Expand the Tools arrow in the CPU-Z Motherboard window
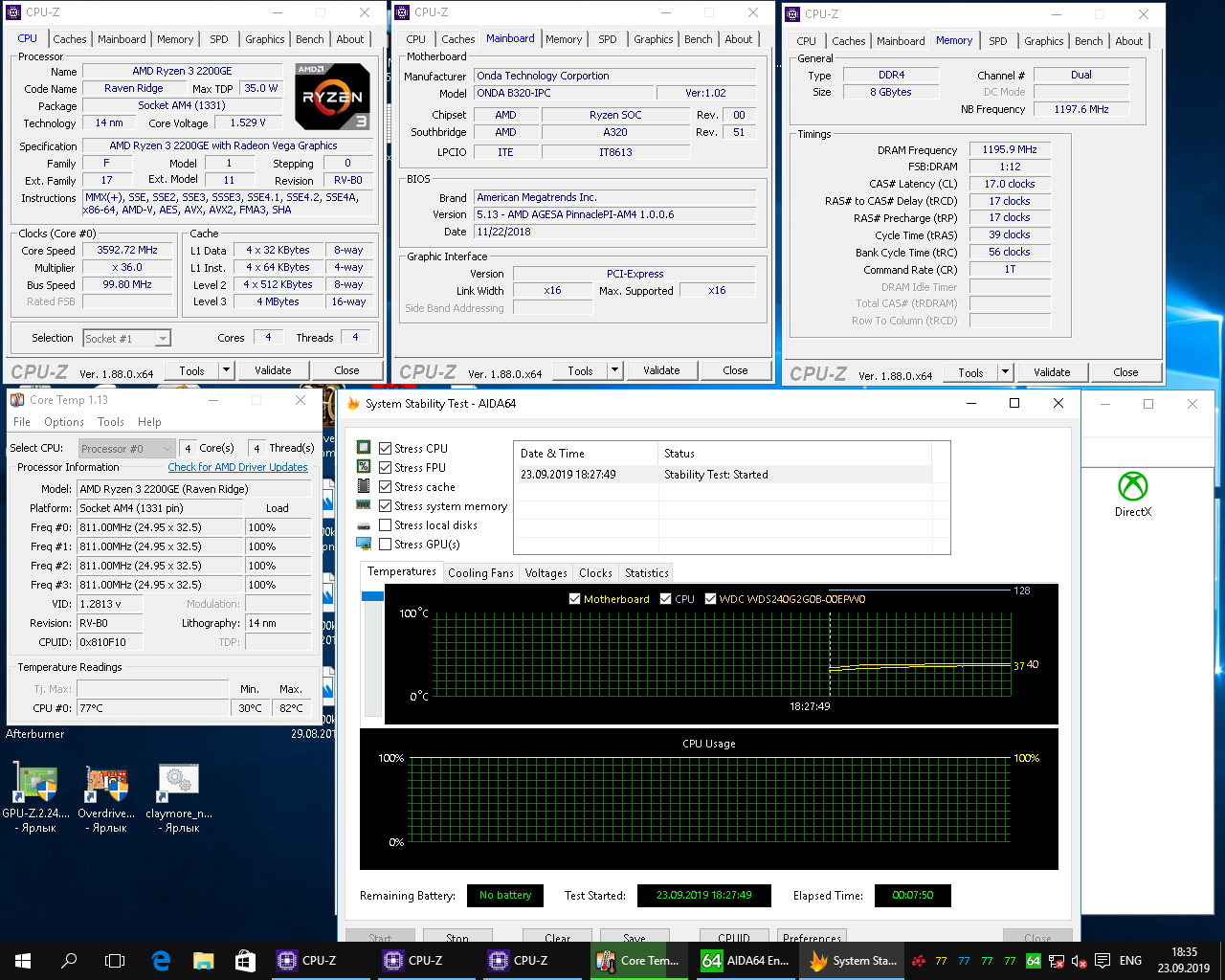The width and height of the screenshot is (1225, 980). point(615,370)
